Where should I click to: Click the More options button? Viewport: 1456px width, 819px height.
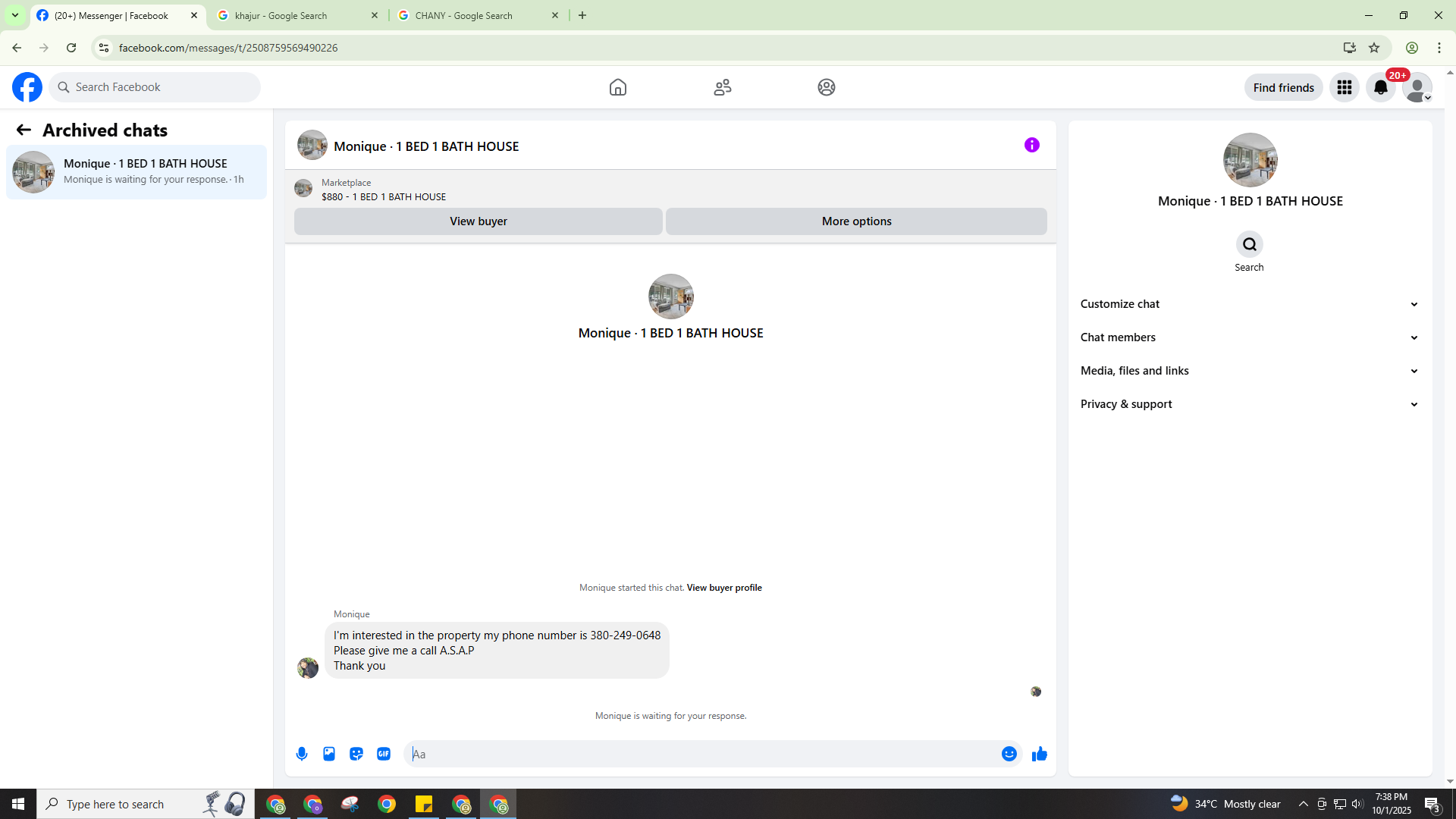(x=857, y=221)
